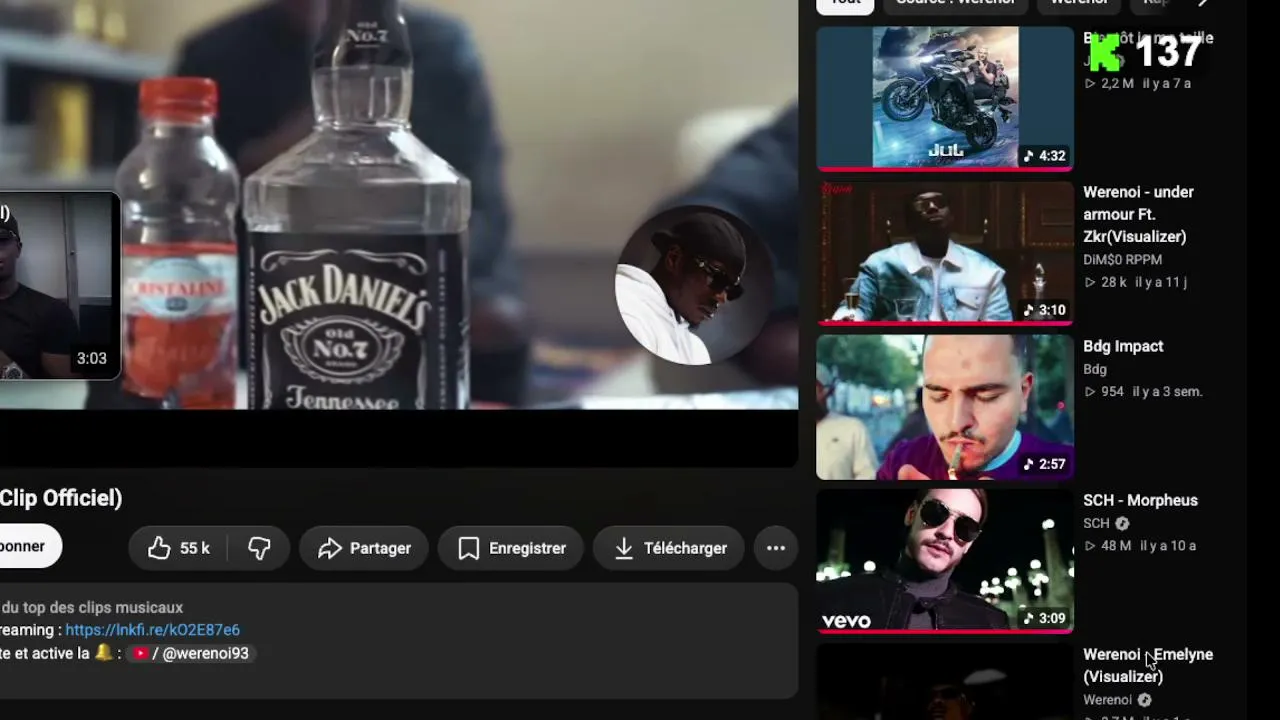The height and width of the screenshot is (720, 1280).
Task: Open the Bdg Impact video thumbnail
Action: 945,406
